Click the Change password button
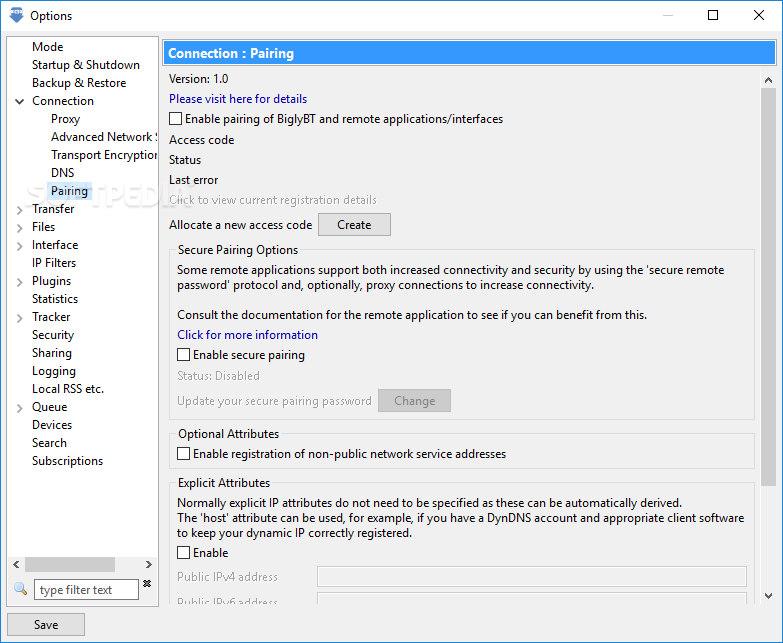This screenshot has height=643, width=783. (414, 401)
